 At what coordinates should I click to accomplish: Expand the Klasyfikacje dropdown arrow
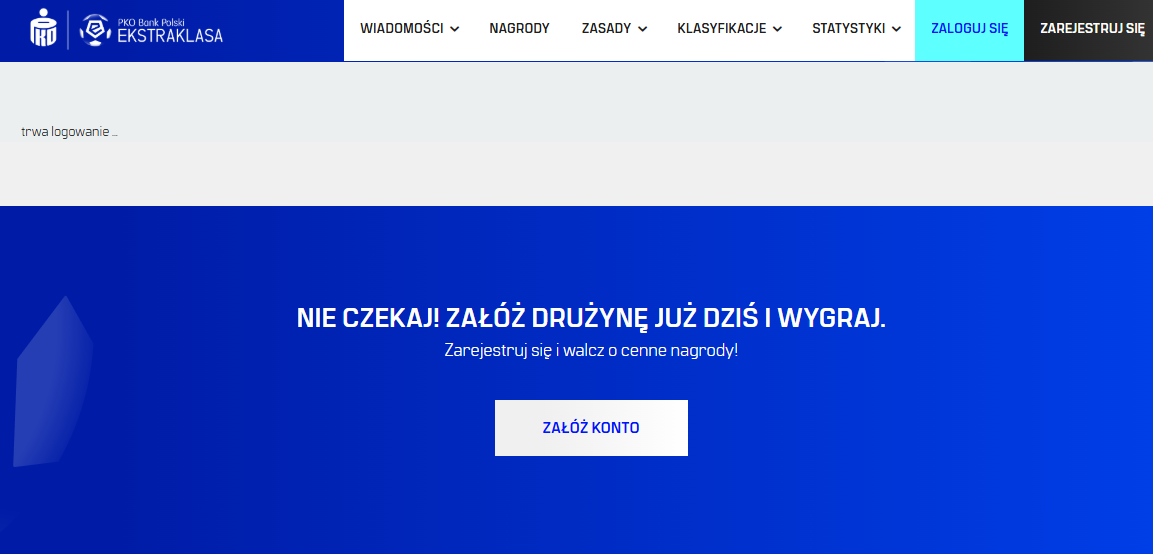pyautogui.click(x=777, y=29)
